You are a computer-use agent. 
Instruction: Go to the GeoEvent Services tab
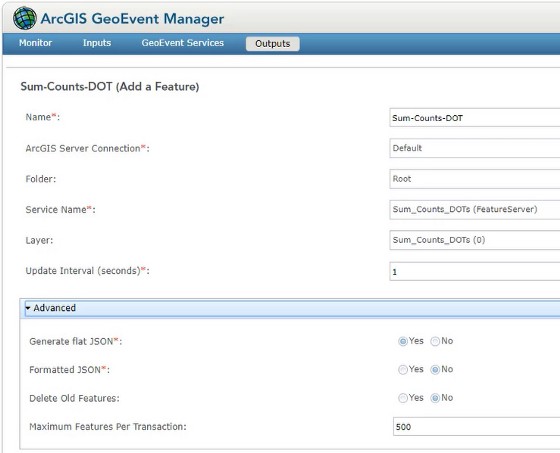click(x=182, y=43)
